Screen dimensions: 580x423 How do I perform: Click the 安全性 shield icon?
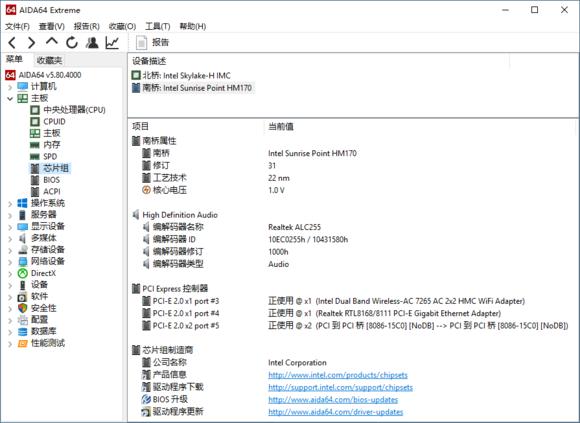(23, 308)
